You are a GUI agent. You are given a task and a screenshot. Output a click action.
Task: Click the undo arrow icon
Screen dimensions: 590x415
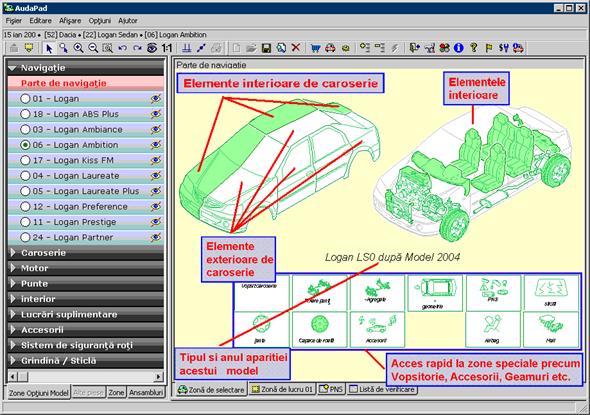(x=122, y=48)
